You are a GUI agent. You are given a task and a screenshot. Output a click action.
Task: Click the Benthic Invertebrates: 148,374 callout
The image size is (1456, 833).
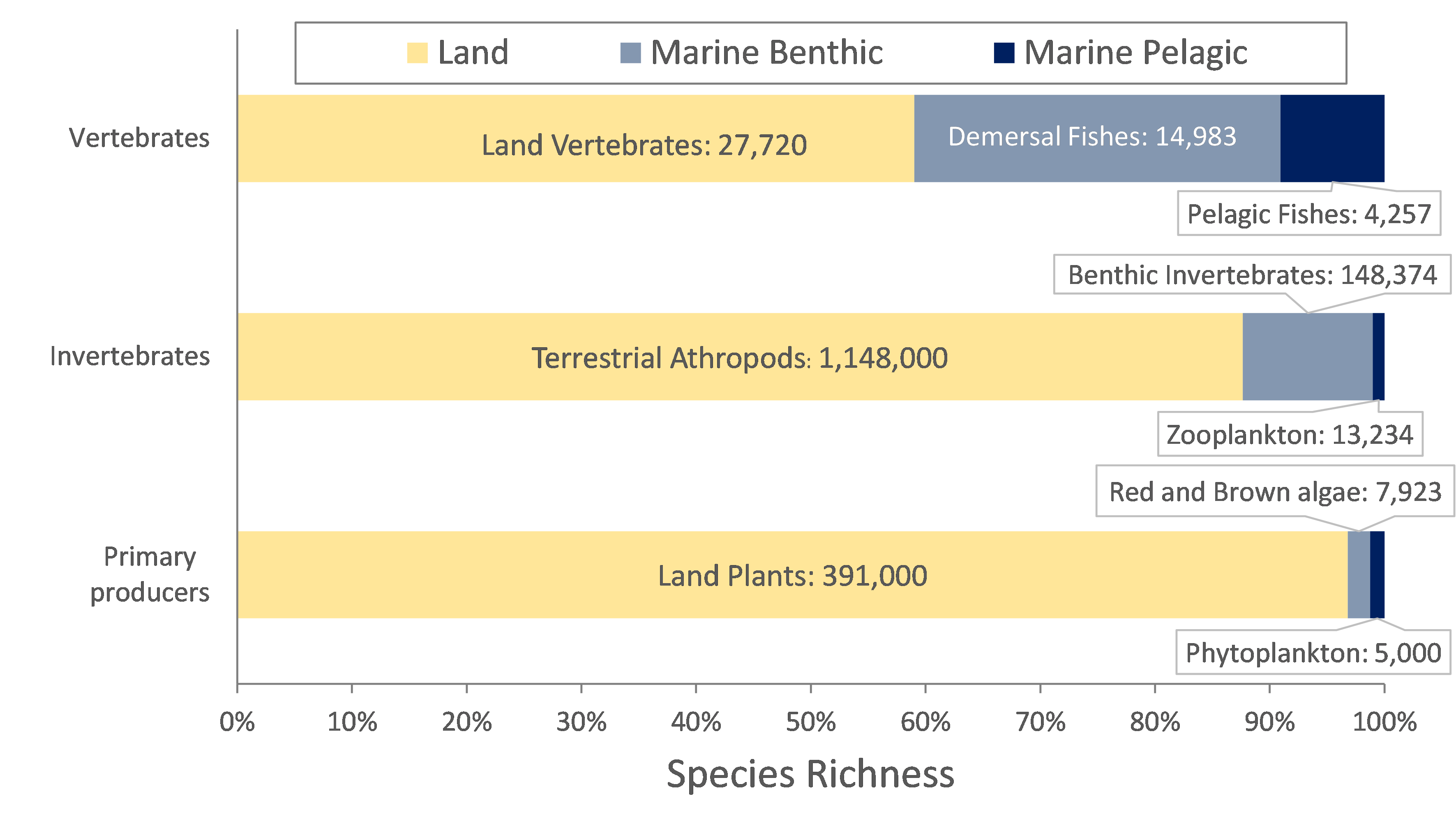pos(1252,275)
